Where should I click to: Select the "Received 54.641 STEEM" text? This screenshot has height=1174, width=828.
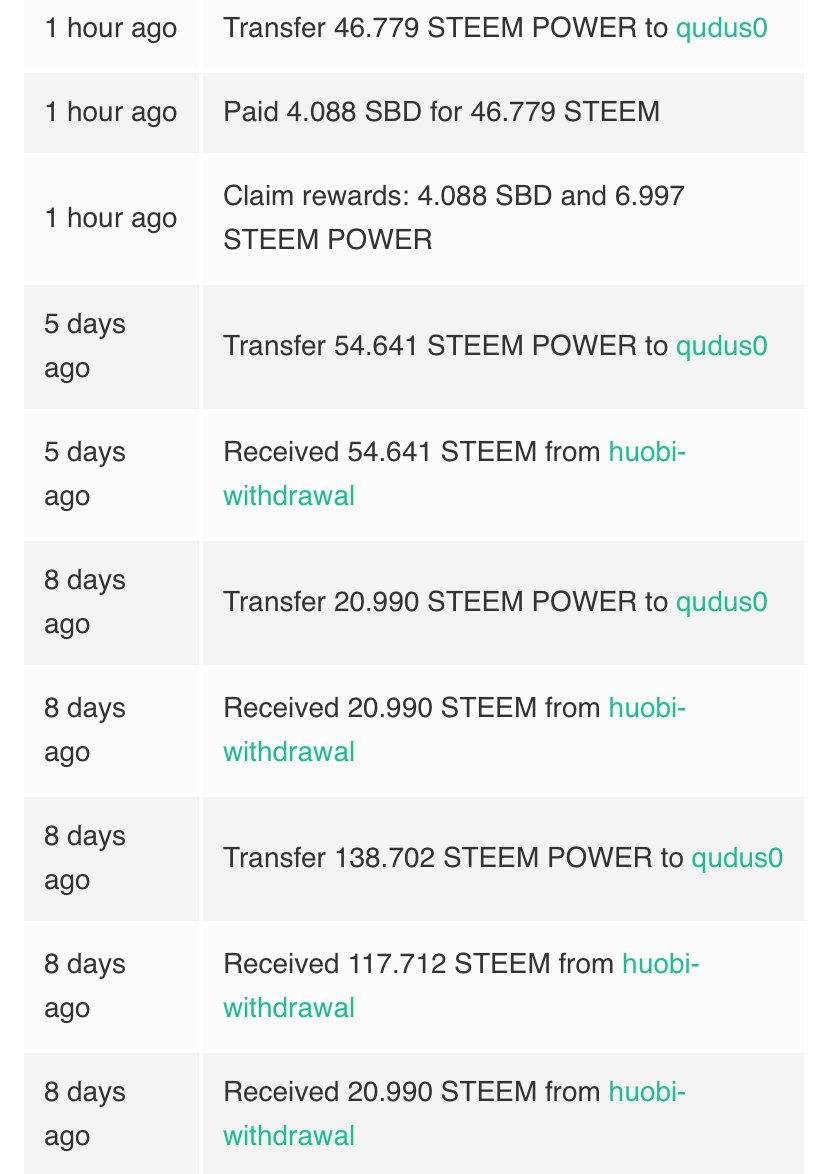380,452
